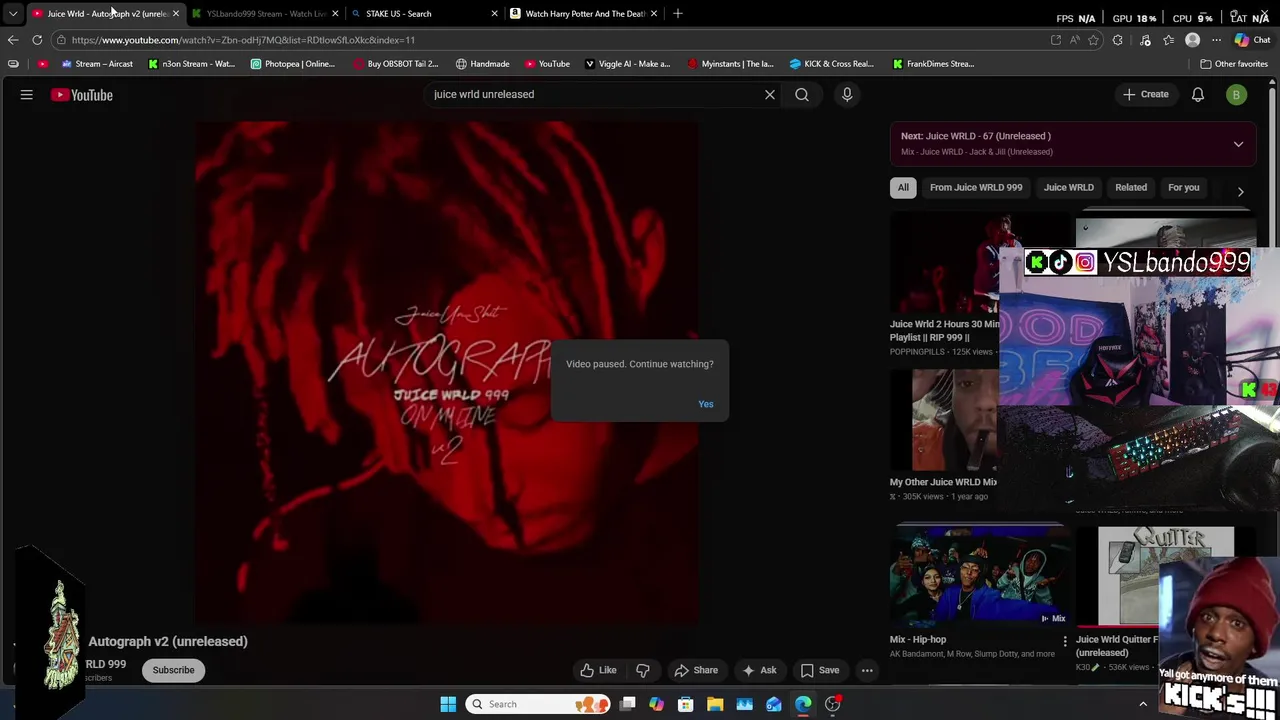Open OBS Studio from taskbar
The height and width of the screenshot is (720, 1280).
tap(832, 704)
